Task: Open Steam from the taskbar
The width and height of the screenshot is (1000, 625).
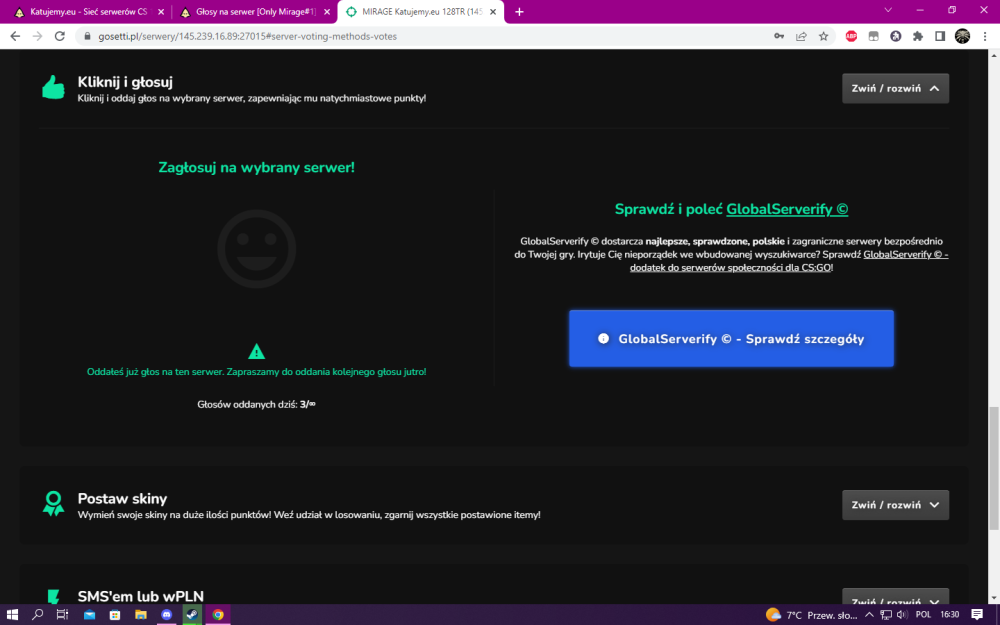Action: [192, 615]
